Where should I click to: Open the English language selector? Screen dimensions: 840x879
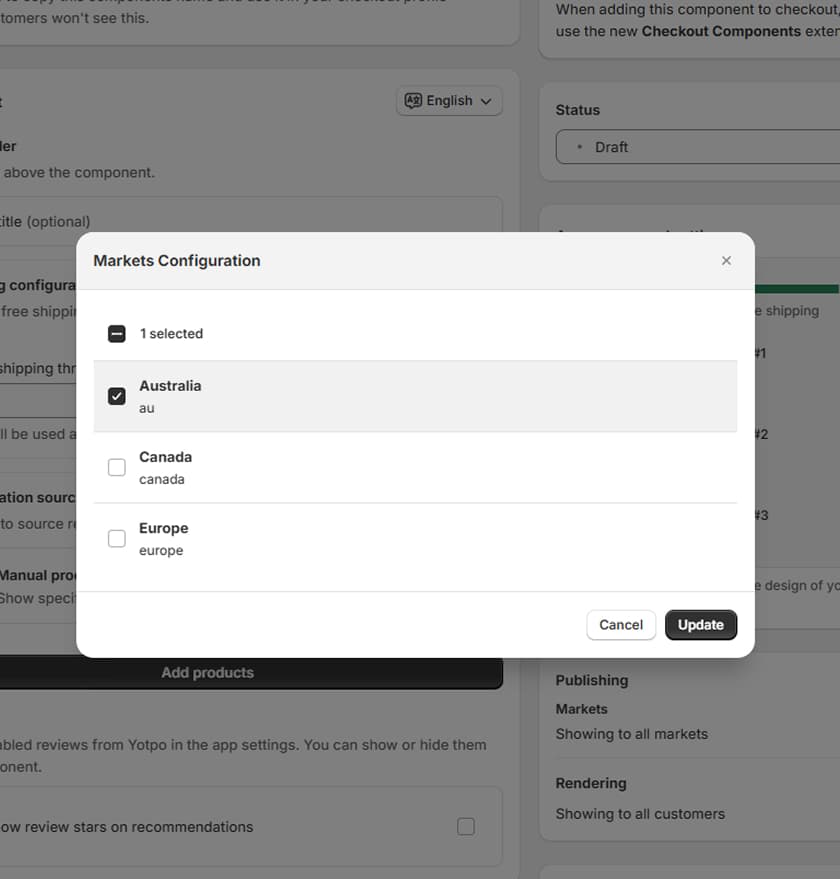(x=449, y=100)
